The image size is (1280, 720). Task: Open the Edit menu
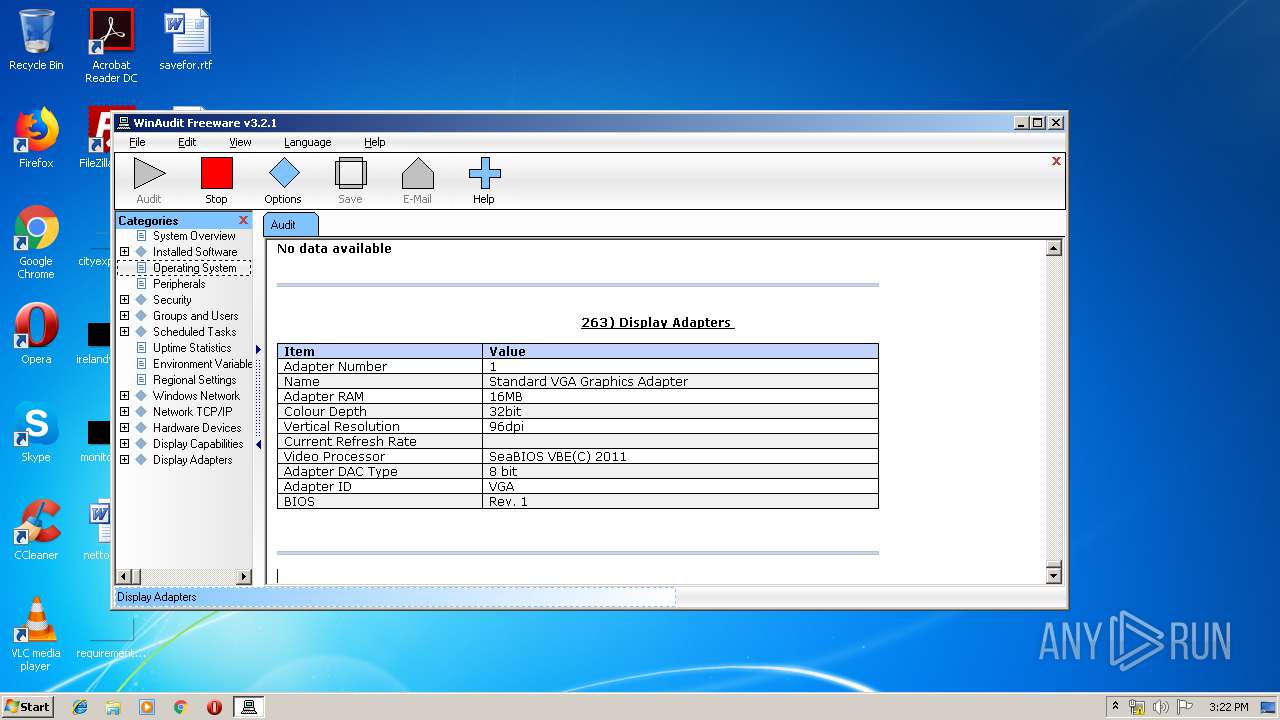(x=187, y=142)
